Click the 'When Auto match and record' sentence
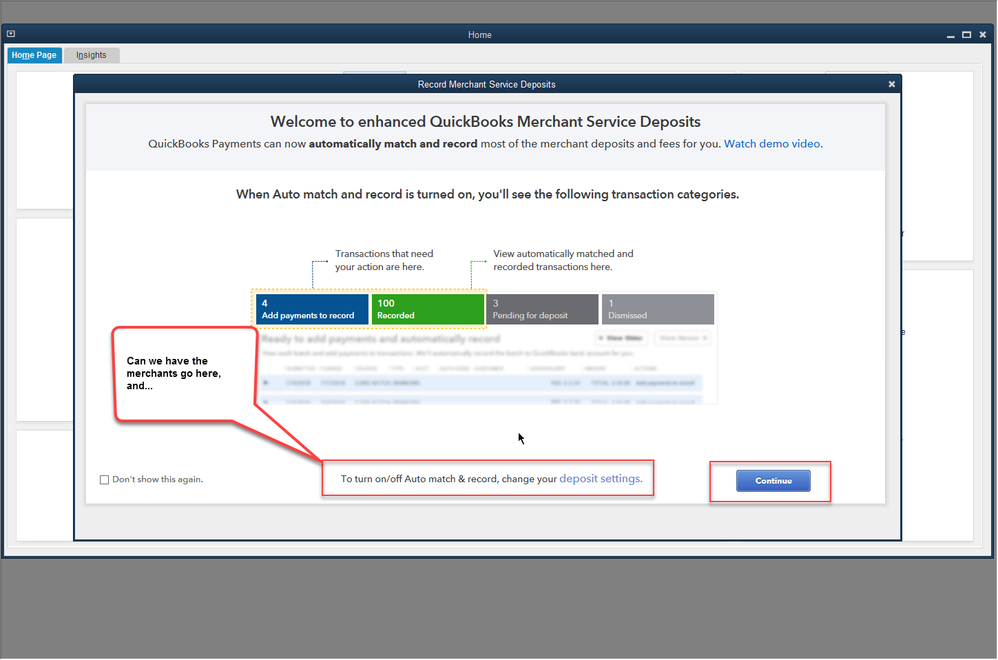The width and height of the screenshot is (998, 660). [488, 194]
